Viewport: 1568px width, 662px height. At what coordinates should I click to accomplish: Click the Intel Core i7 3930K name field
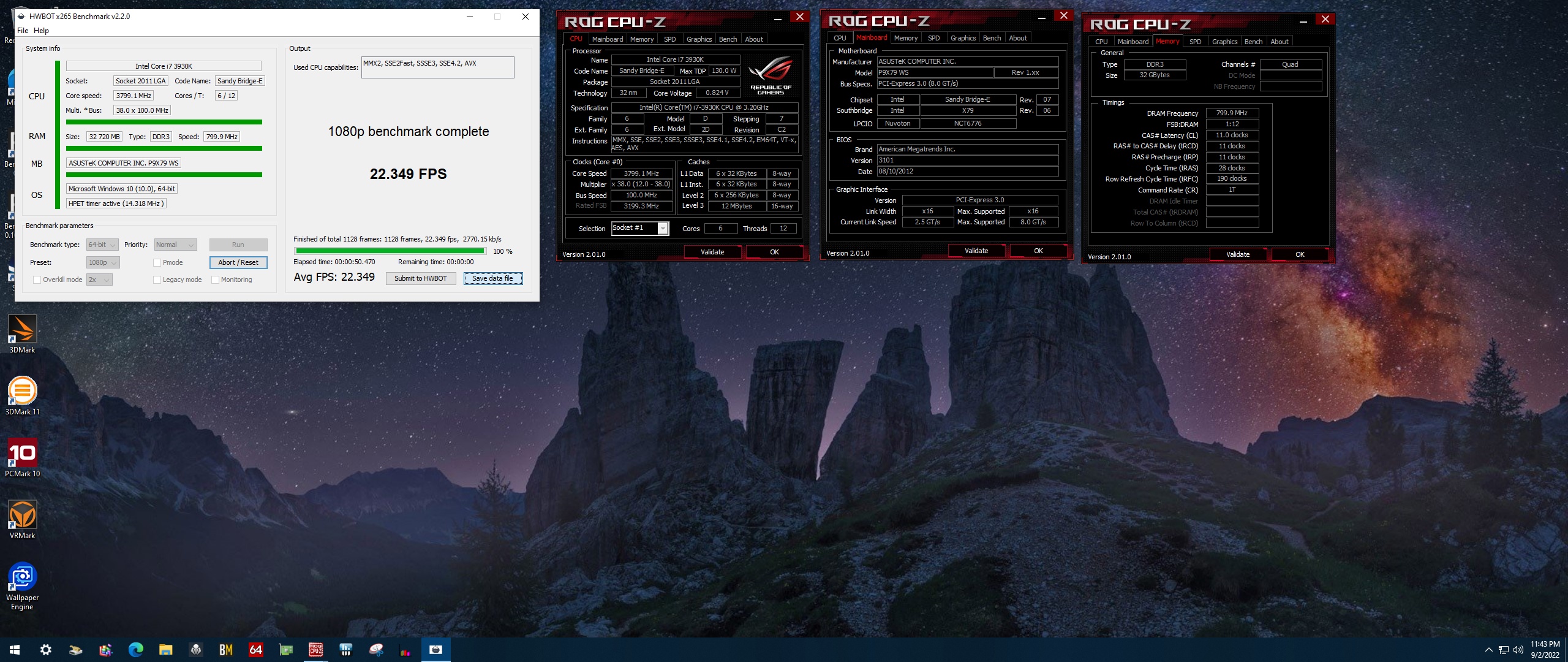coord(675,59)
